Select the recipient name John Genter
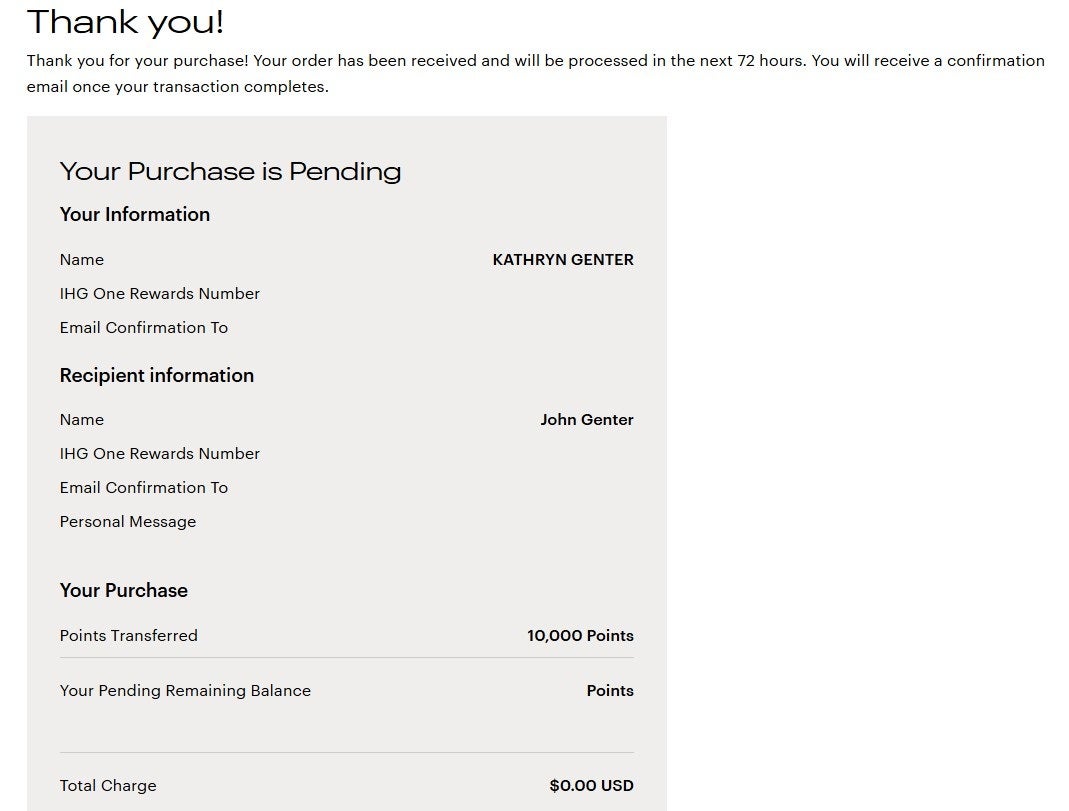 coord(587,420)
